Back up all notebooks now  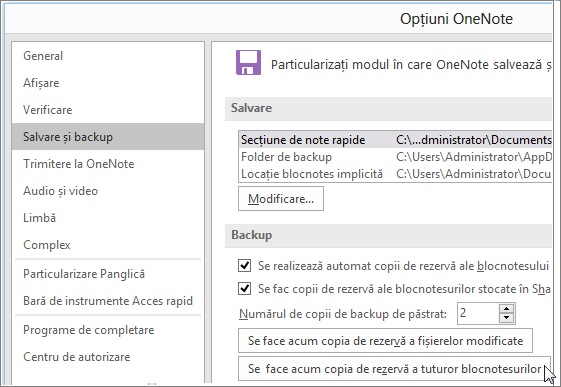click(394, 369)
